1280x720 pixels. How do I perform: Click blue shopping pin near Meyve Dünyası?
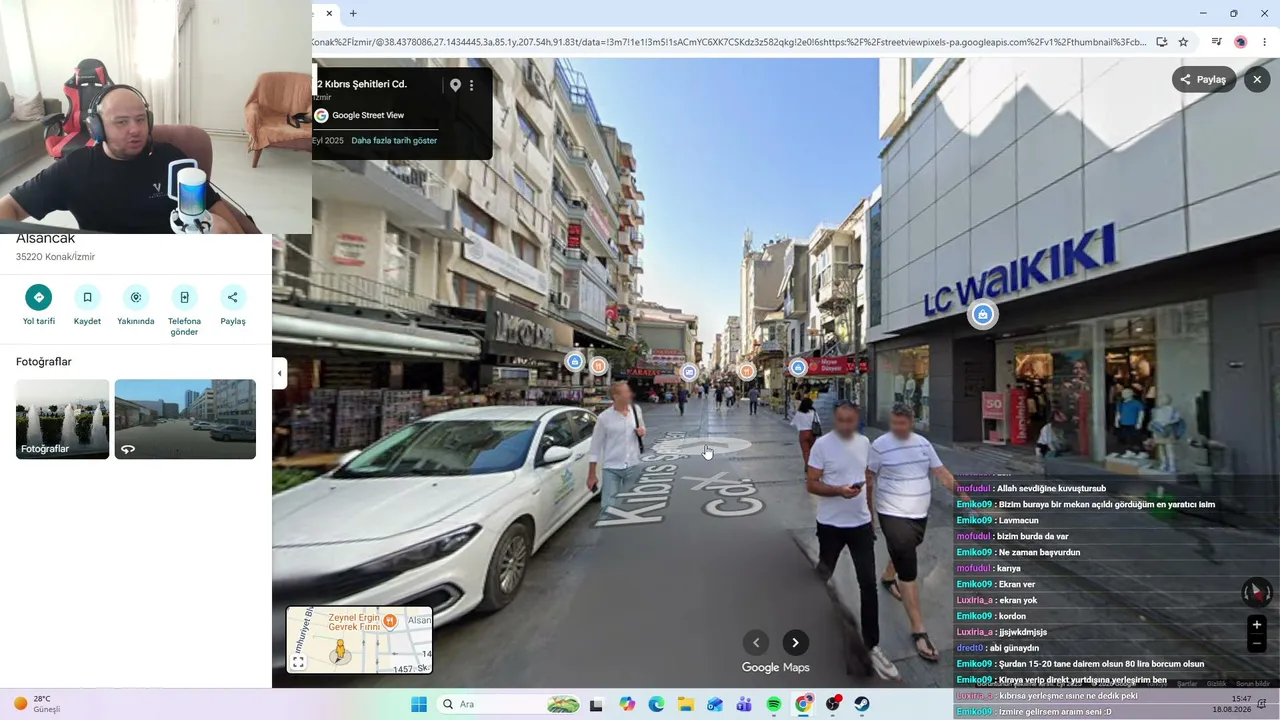tap(798, 368)
